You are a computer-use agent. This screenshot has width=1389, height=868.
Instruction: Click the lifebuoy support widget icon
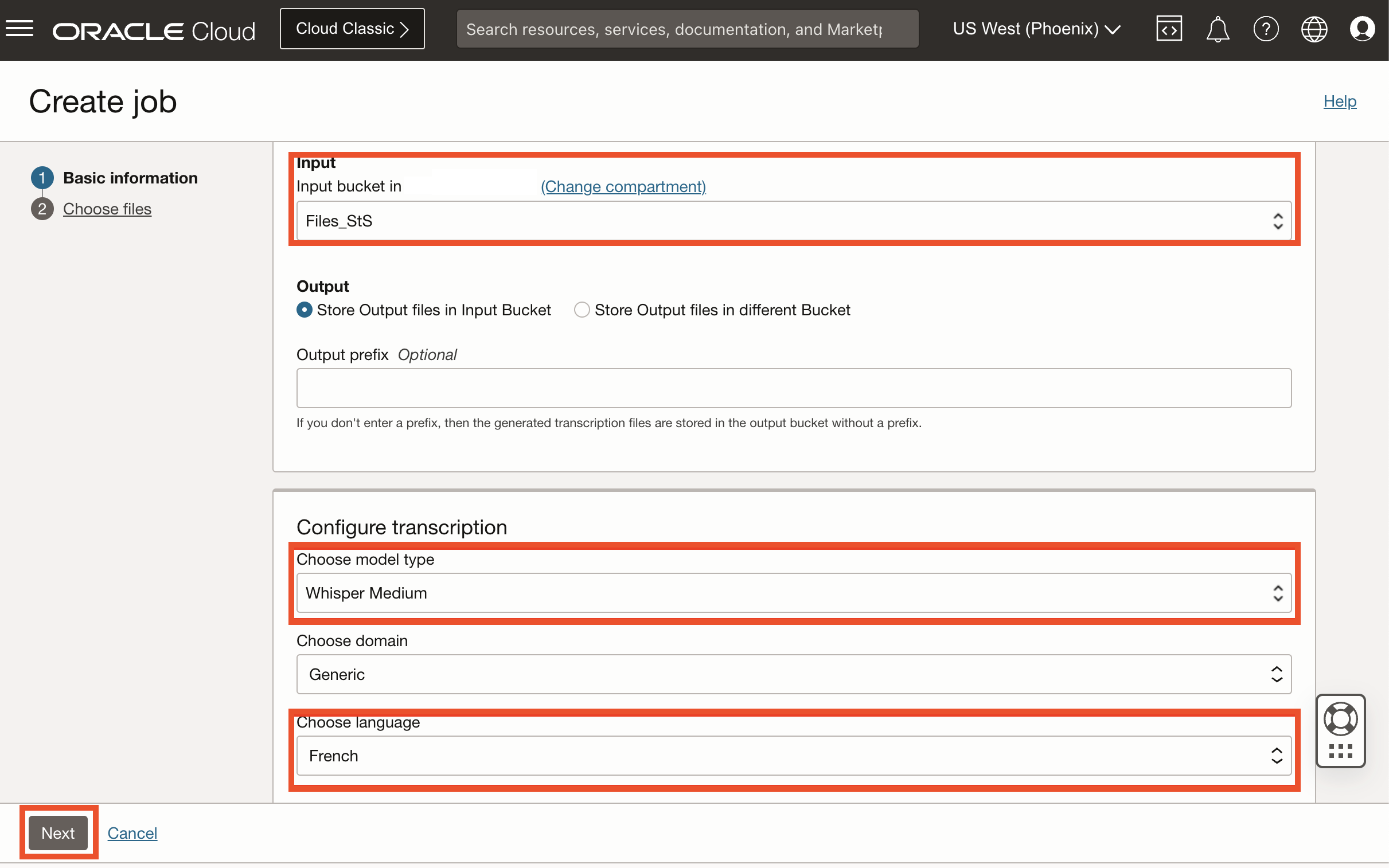[x=1340, y=719]
